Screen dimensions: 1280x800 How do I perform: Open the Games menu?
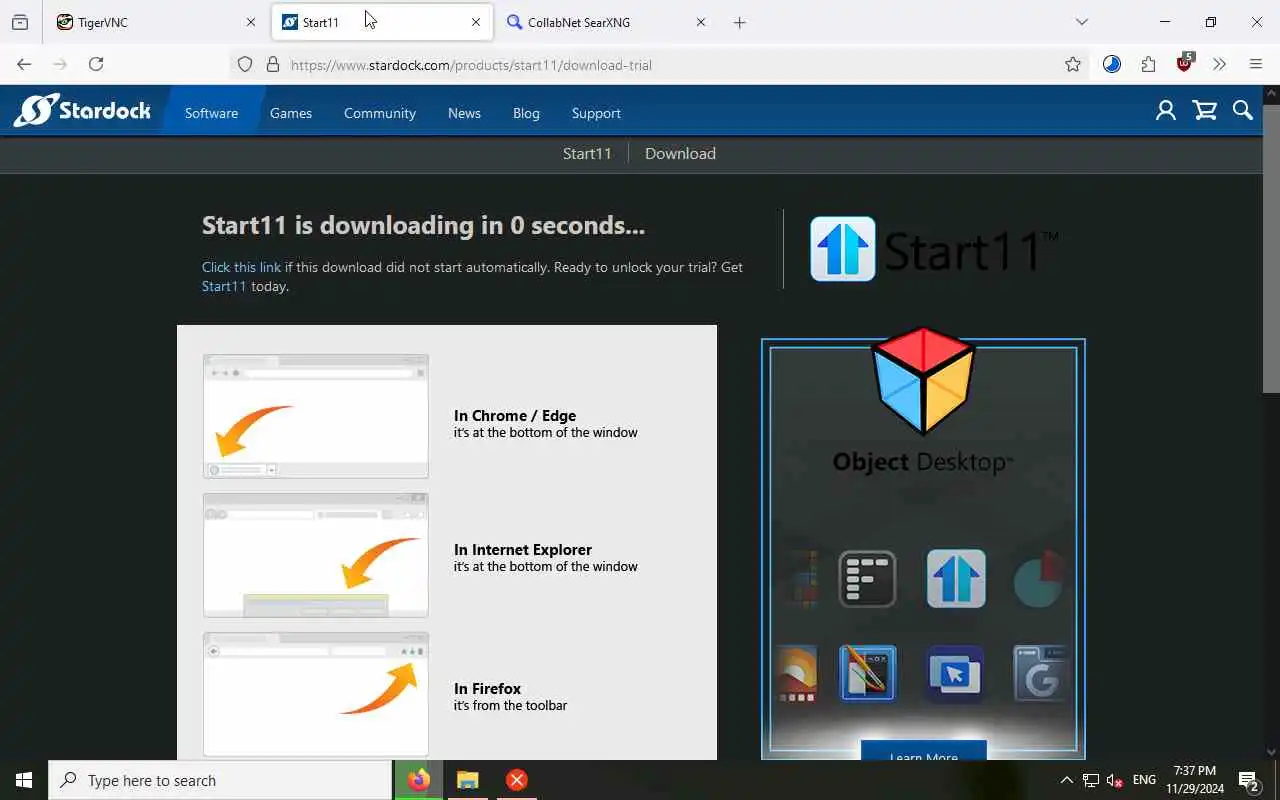point(291,113)
